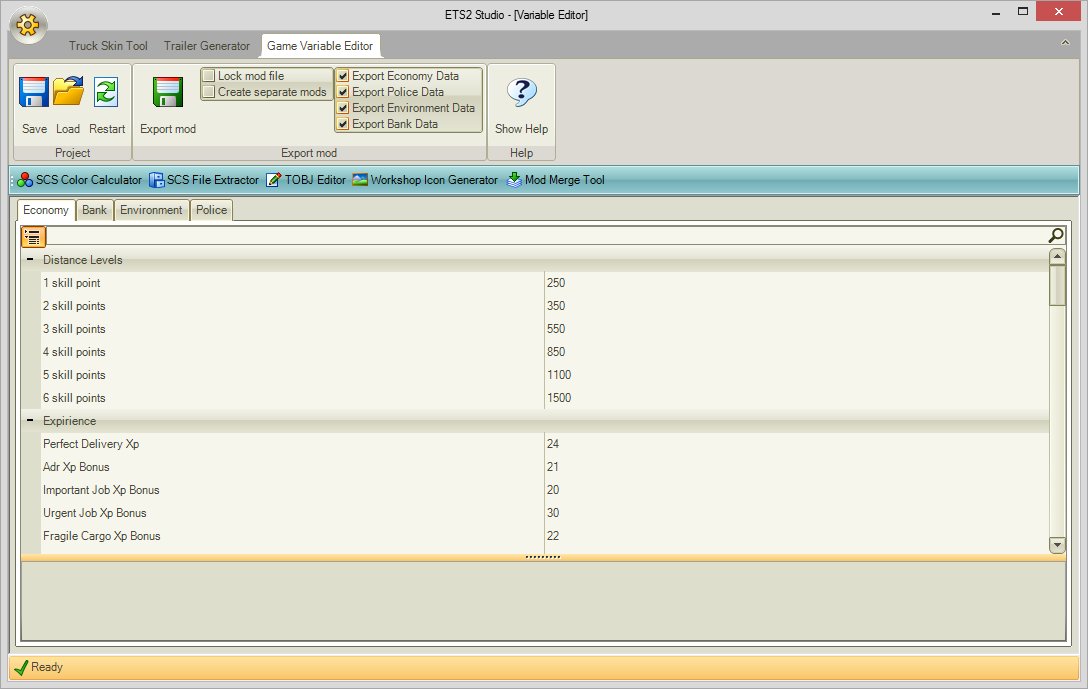Open the Bank tab
The image size is (1088, 689).
94,210
